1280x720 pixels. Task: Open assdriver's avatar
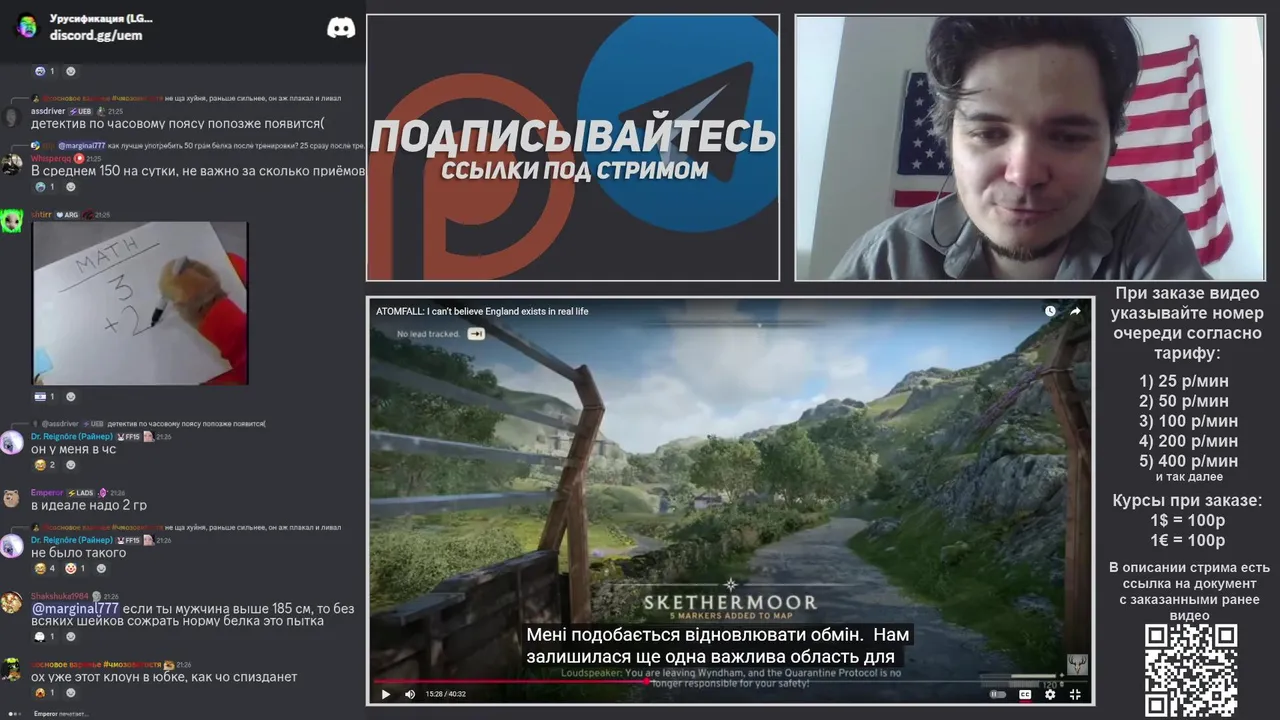pos(12,117)
